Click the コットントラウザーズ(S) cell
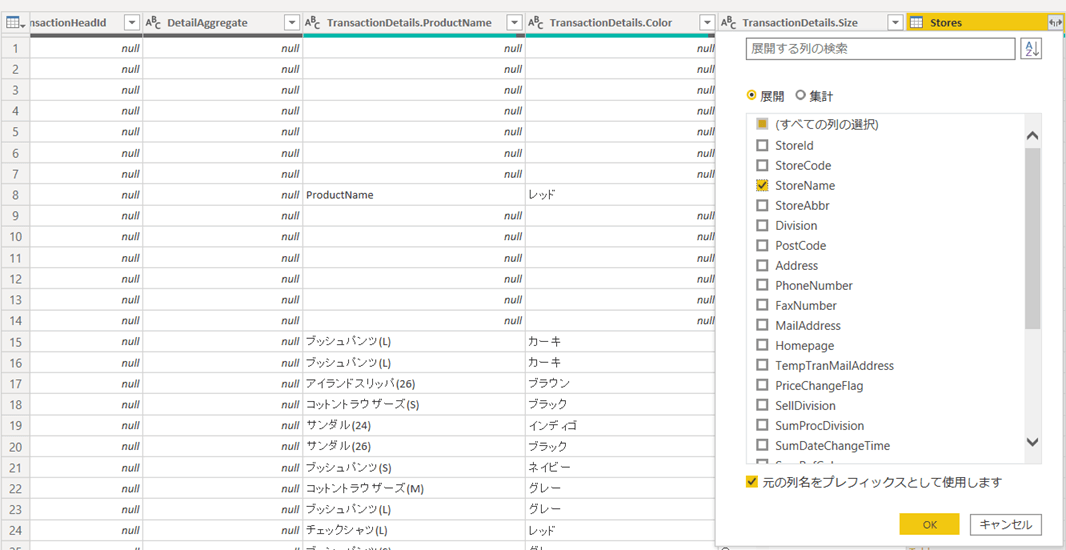This screenshot has width=1066, height=550. 414,405
